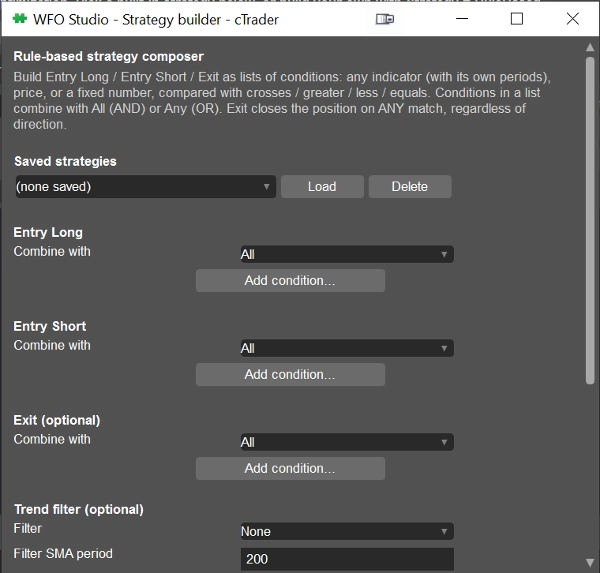This screenshot has width=600, height=573.
Task: Click the 'Rule-based strategy composer' heading
Action: pyautogui.click(x=109, y=57)
